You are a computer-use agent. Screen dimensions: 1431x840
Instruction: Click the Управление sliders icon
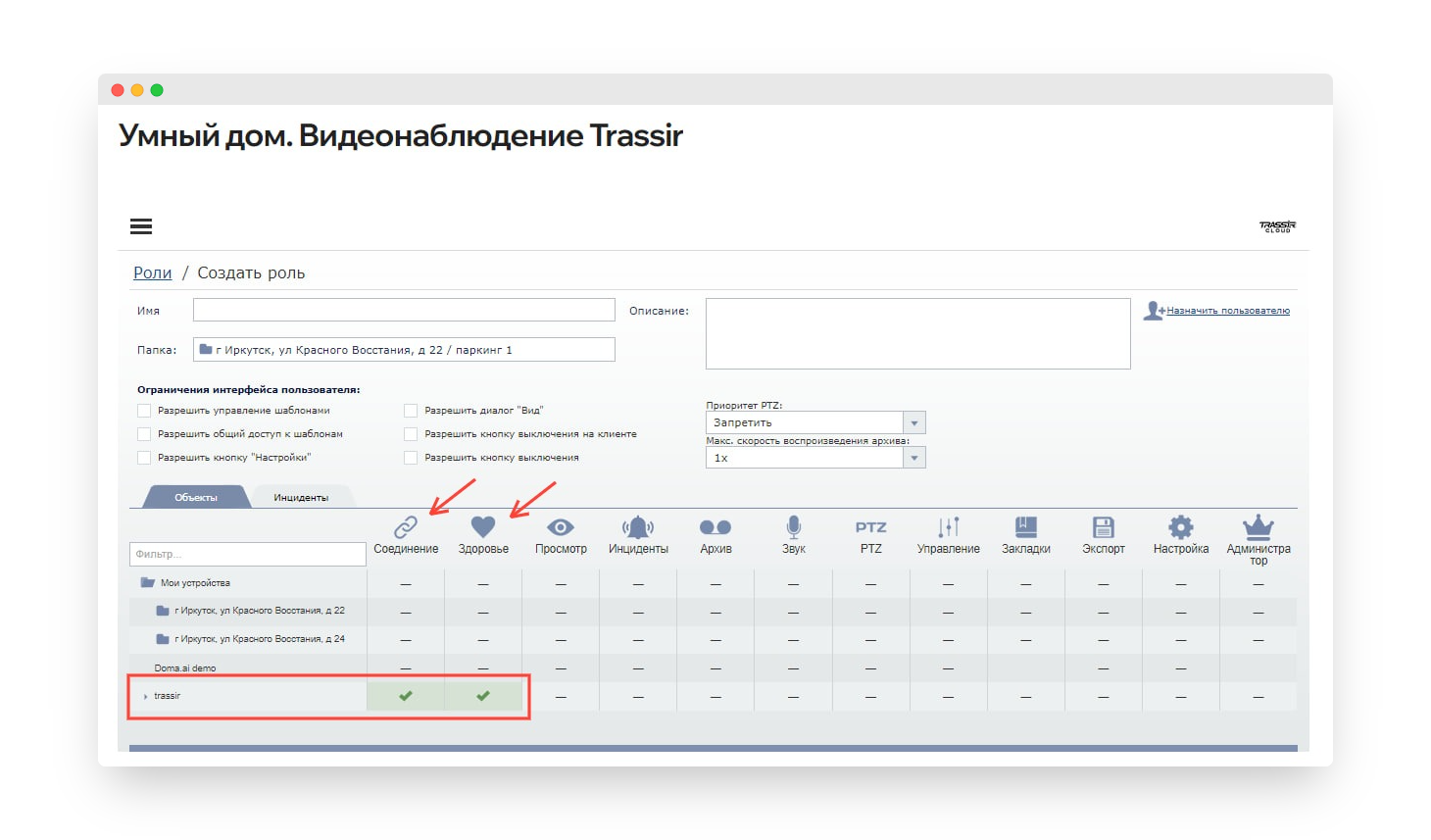point(949,527)
